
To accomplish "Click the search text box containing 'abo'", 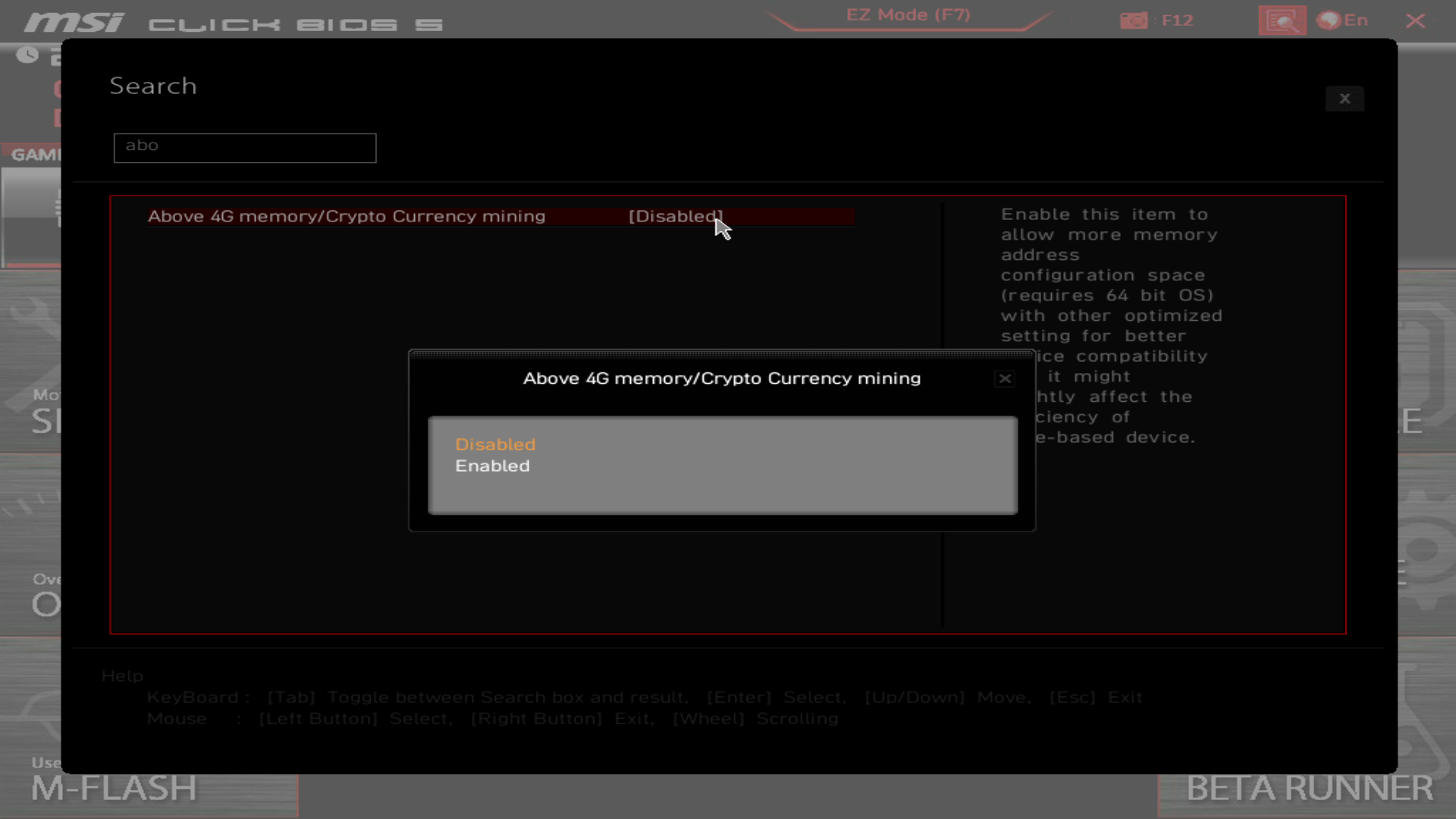I will click(x=244, y=148).
